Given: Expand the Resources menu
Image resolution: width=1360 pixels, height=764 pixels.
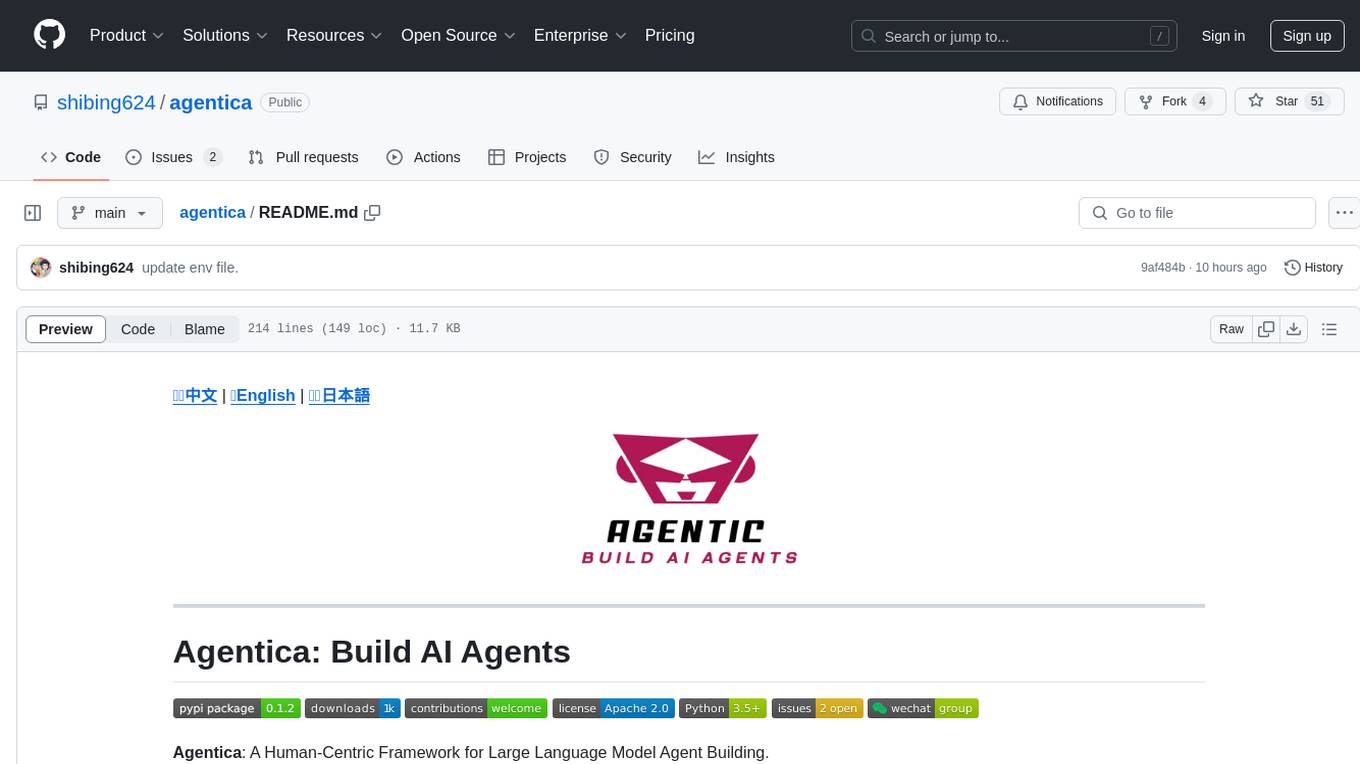Looking at the screenshot, I should tap(334, 35).
